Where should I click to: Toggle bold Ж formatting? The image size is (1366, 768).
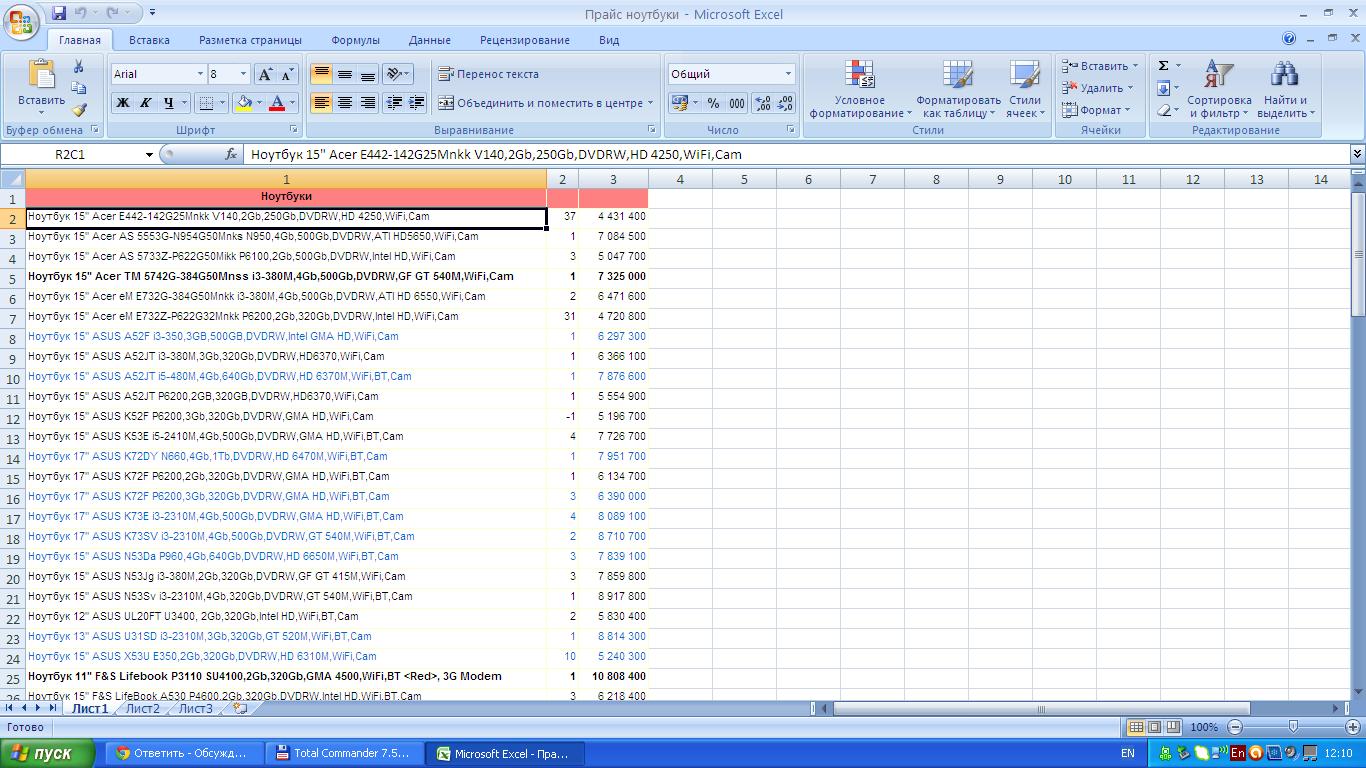[x=122, y=102]
